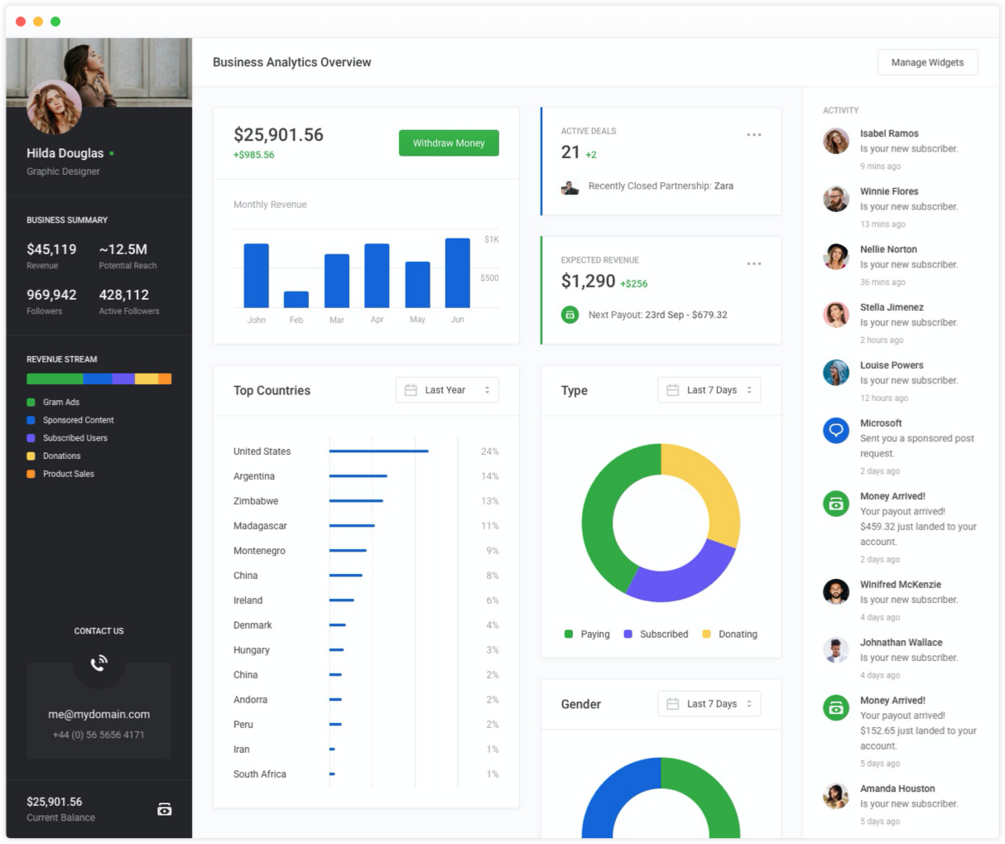1005x844 pixels.
Task: Click the Winifred McKenzie name in Activity
Action: pos(901,584)
